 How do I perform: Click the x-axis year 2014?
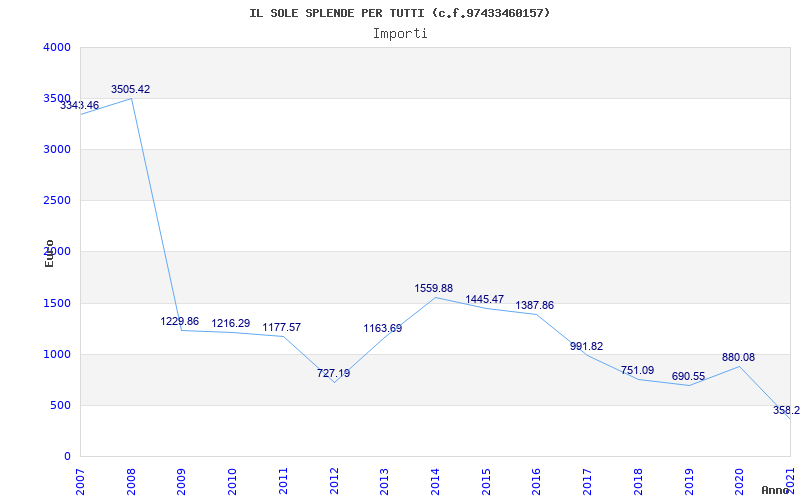(x=436, y=481)
